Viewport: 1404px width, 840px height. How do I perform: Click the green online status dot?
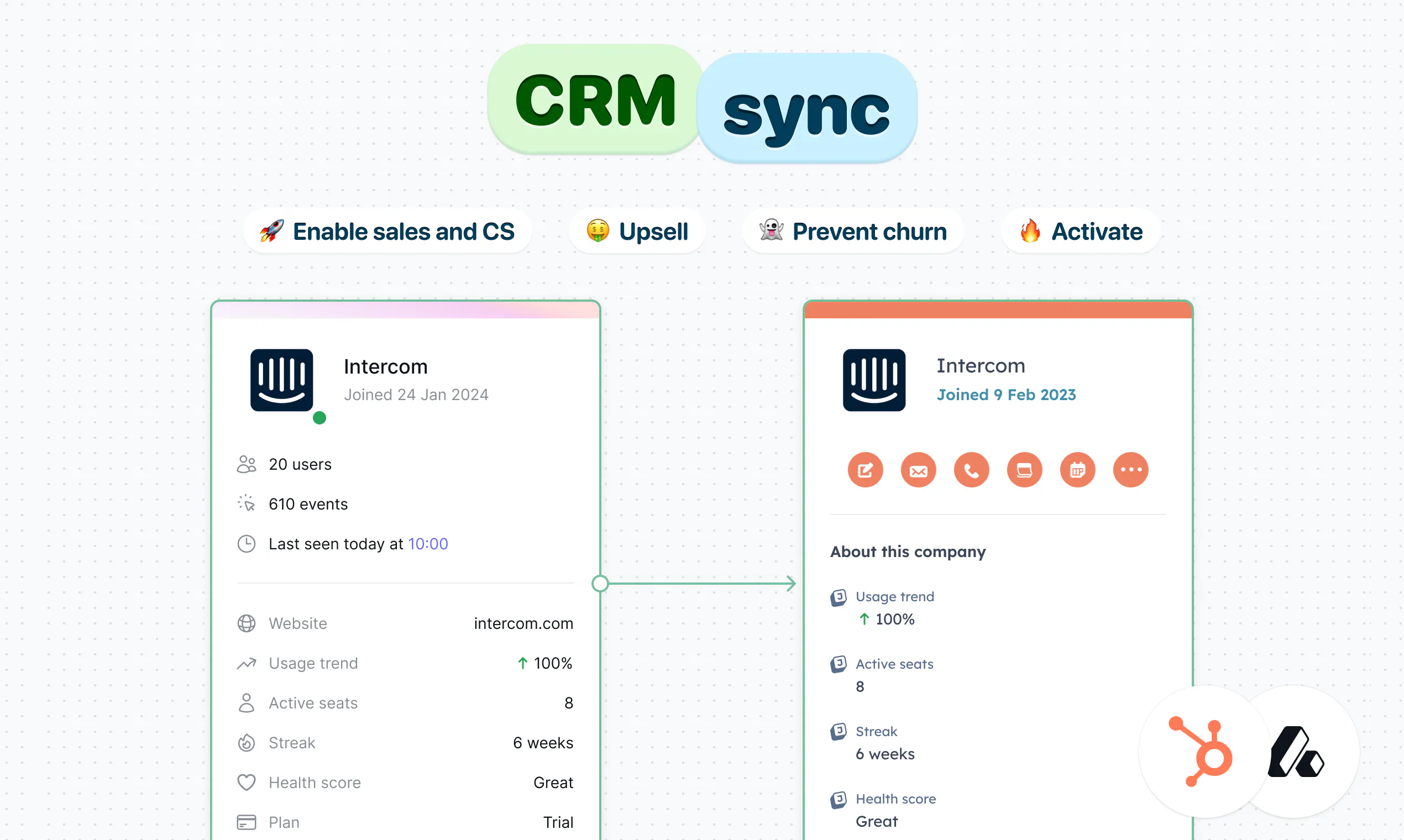(x=319, y=418)
